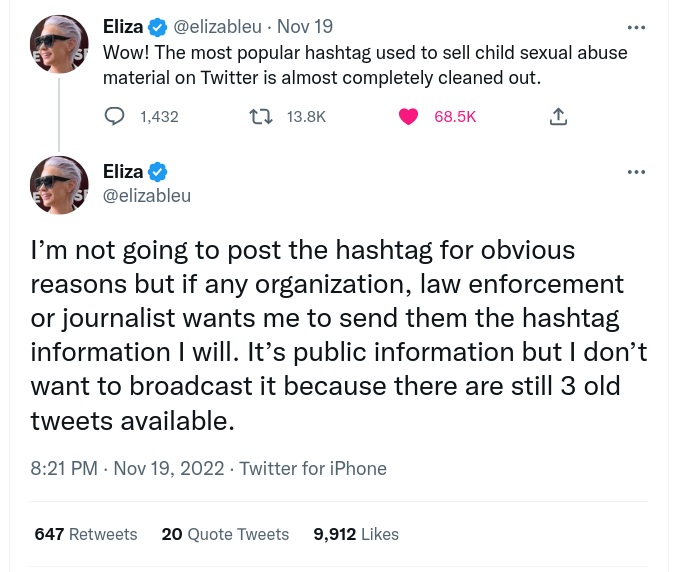
Task: Share the first tweet
Action: tap(558, 117)
